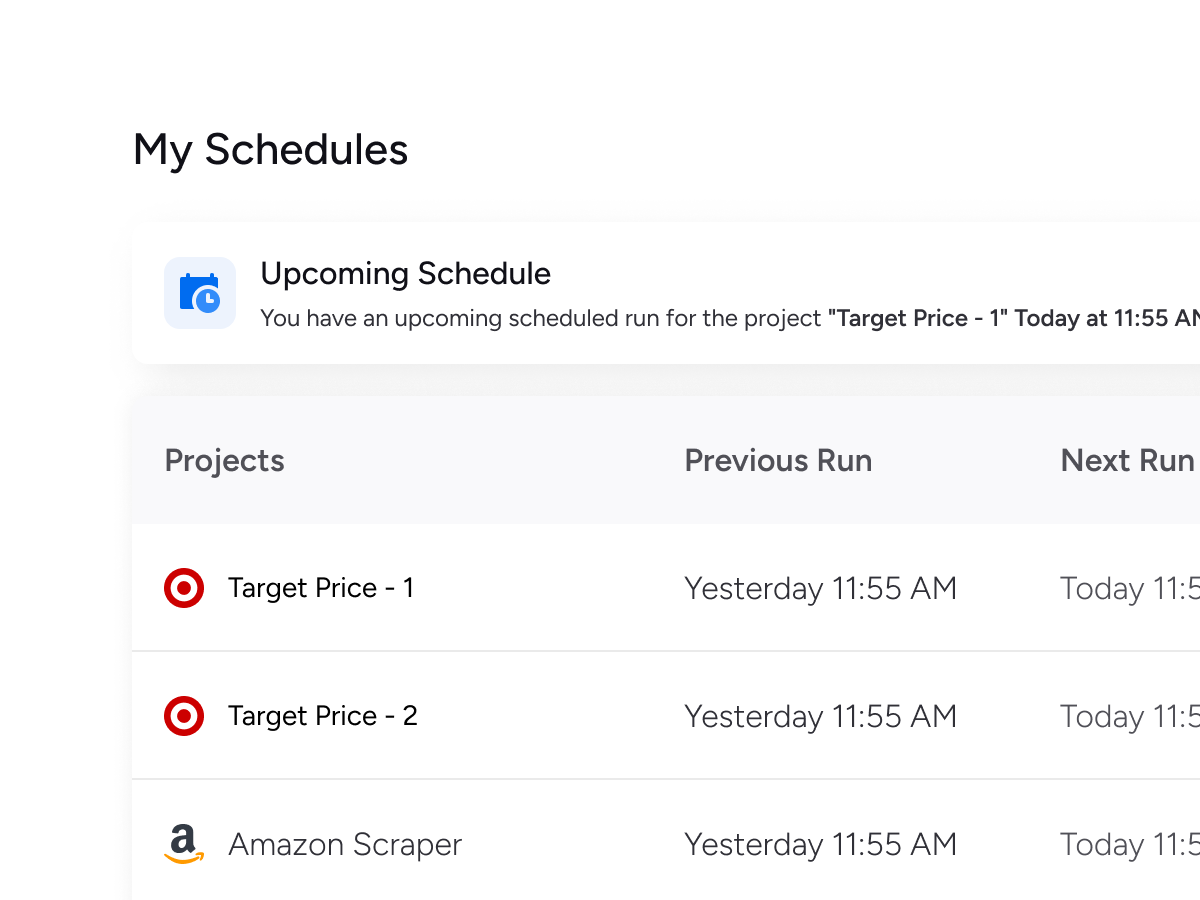This screenshot has width=1200, height=900.
Task: Open the Amazon Scraper project
Action: 344,844
